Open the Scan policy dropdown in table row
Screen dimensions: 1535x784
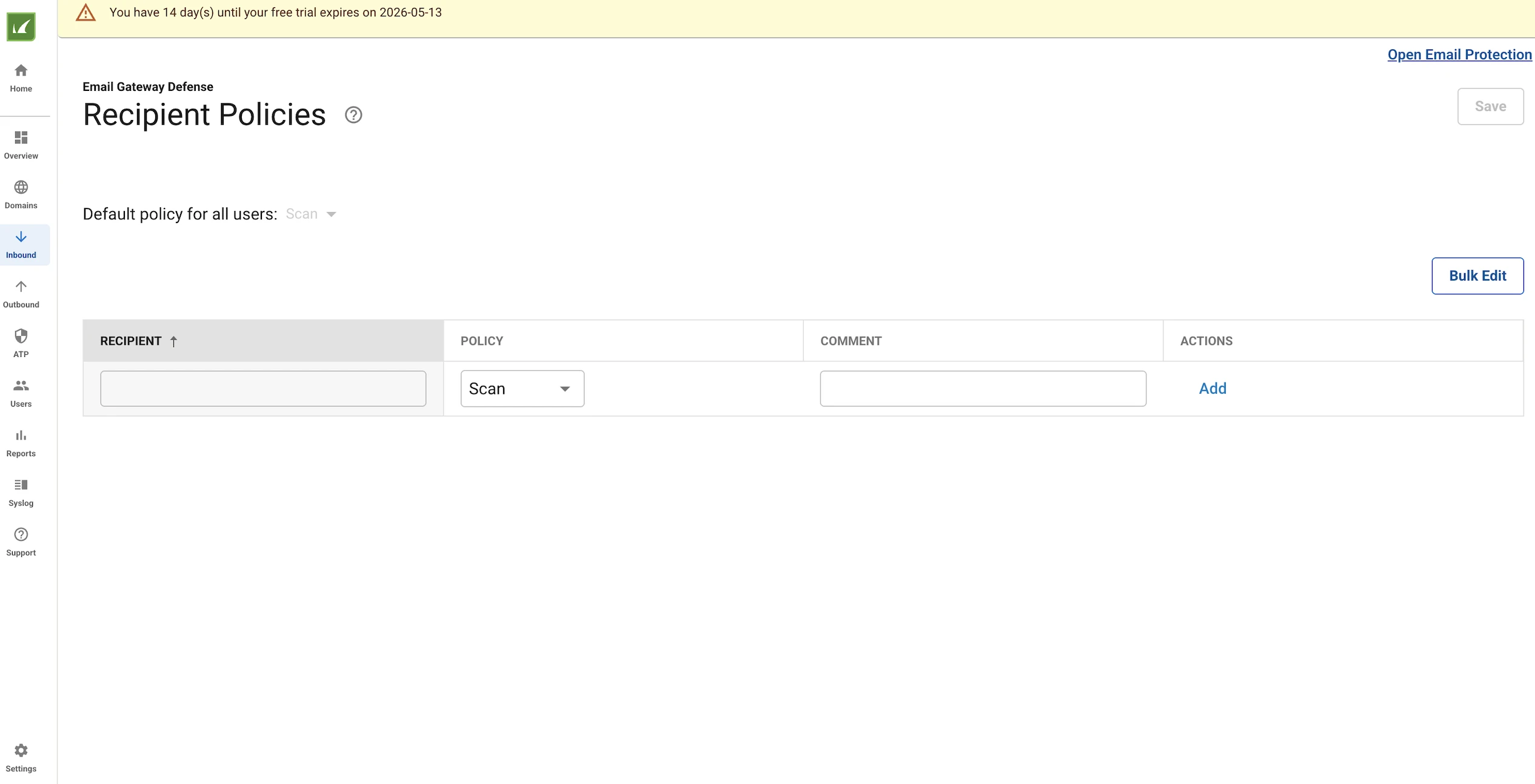523,388
